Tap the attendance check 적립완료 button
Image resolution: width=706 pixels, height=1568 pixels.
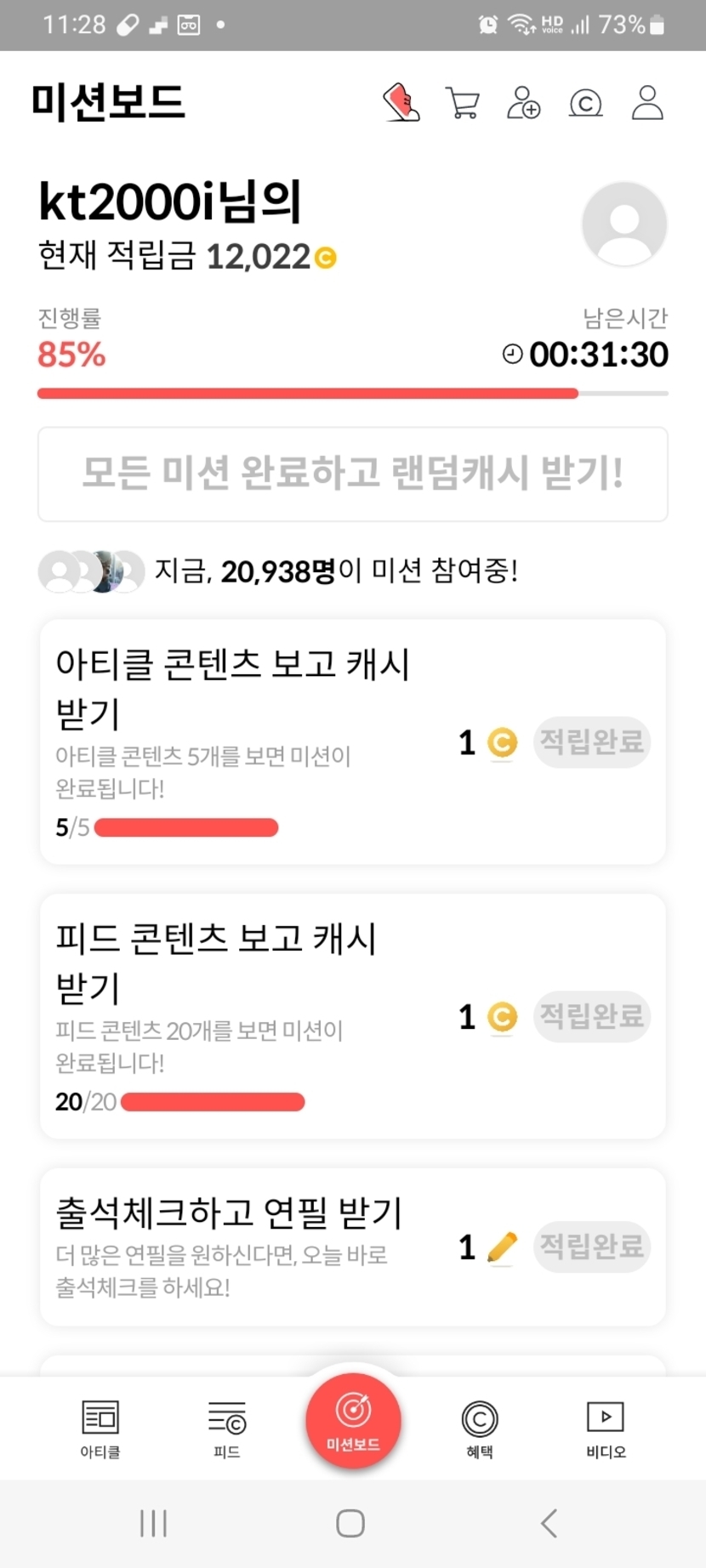[592, 1247]
